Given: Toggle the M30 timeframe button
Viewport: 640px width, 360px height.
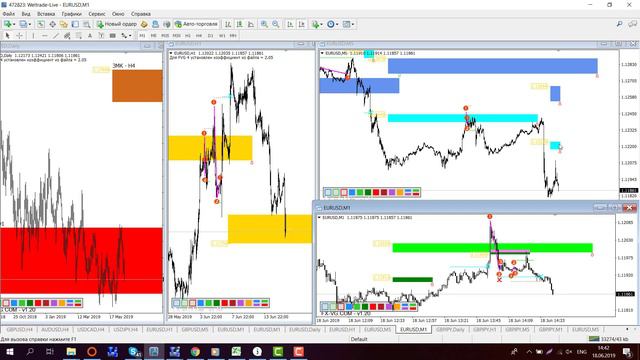Looking at the screenshot, I should [x=176, y=36].
